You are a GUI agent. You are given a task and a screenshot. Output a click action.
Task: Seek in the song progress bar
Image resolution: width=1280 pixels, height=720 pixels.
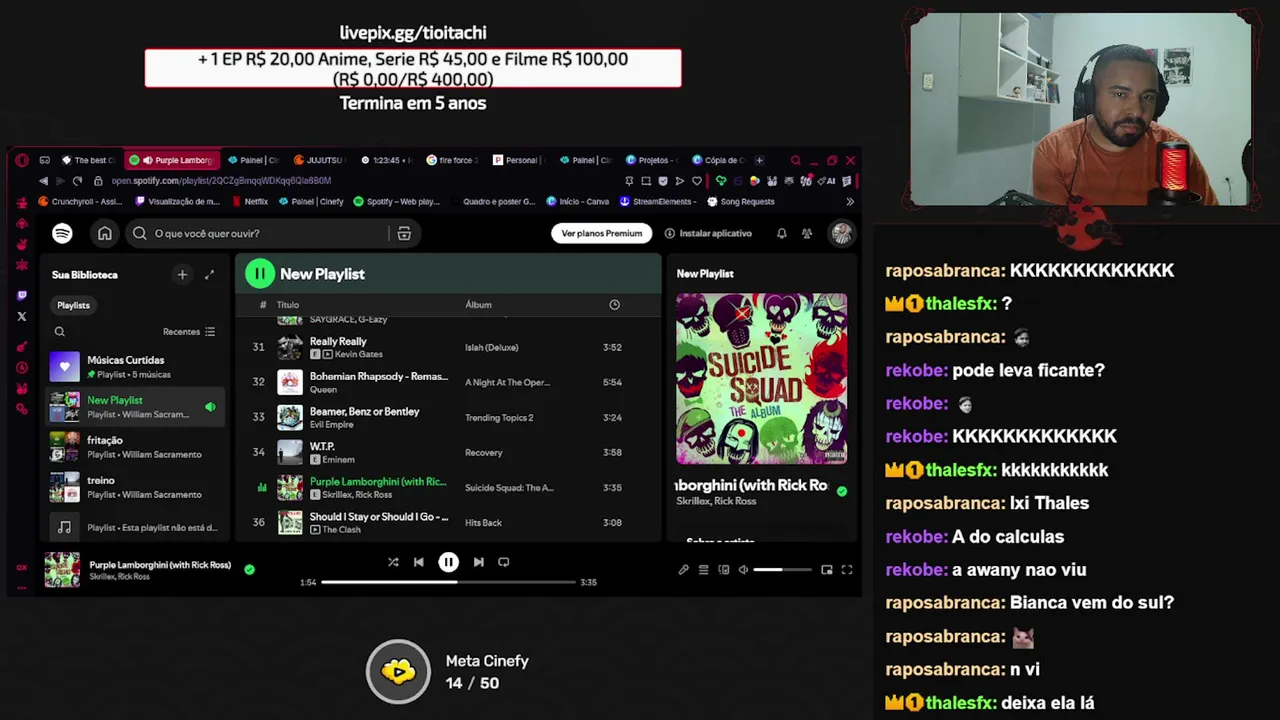tap(448, 582)
